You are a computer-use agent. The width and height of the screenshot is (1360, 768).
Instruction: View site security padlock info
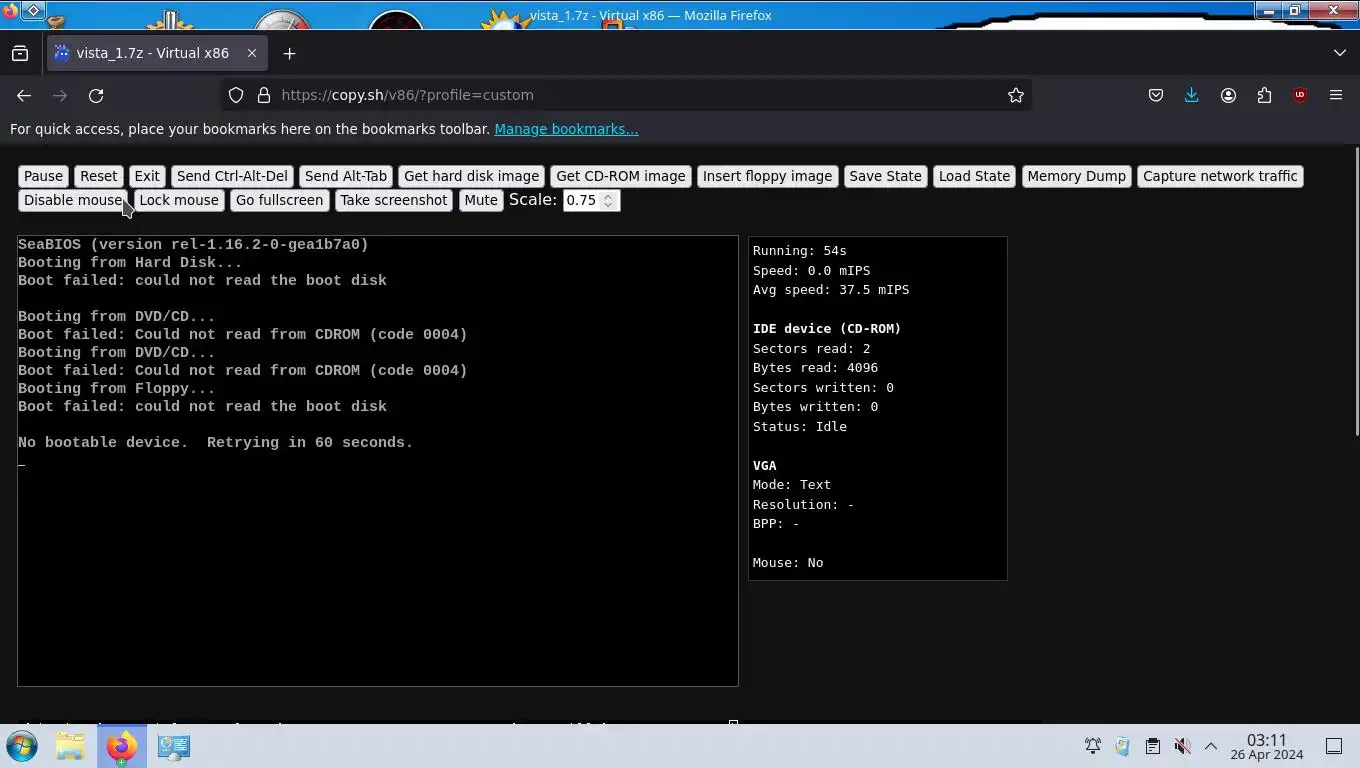264,95
